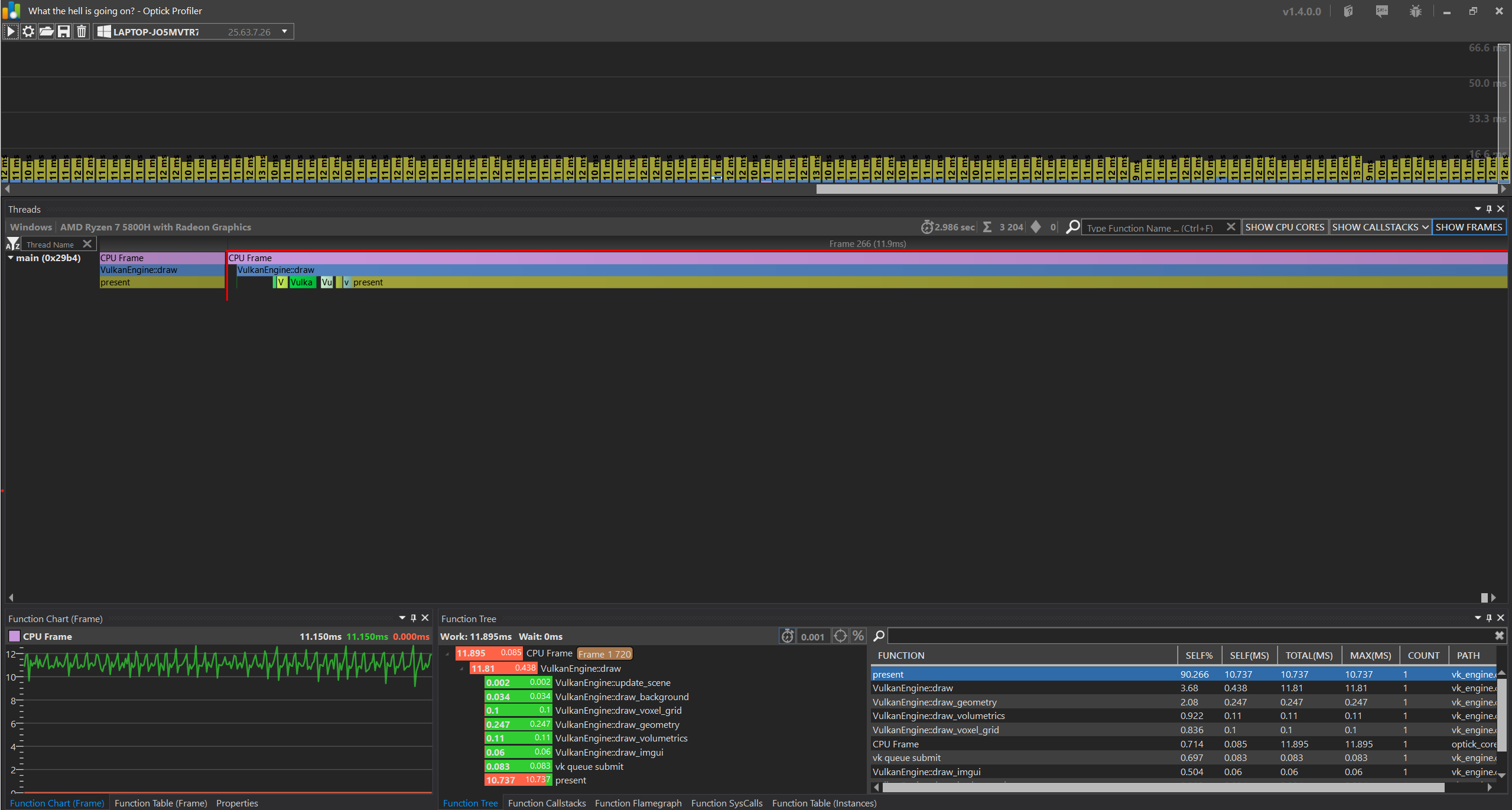This screenshot has height=810, width=1512.
Task: Sort the table by TOTAL(MS) column
Action: pos(1309,655)
